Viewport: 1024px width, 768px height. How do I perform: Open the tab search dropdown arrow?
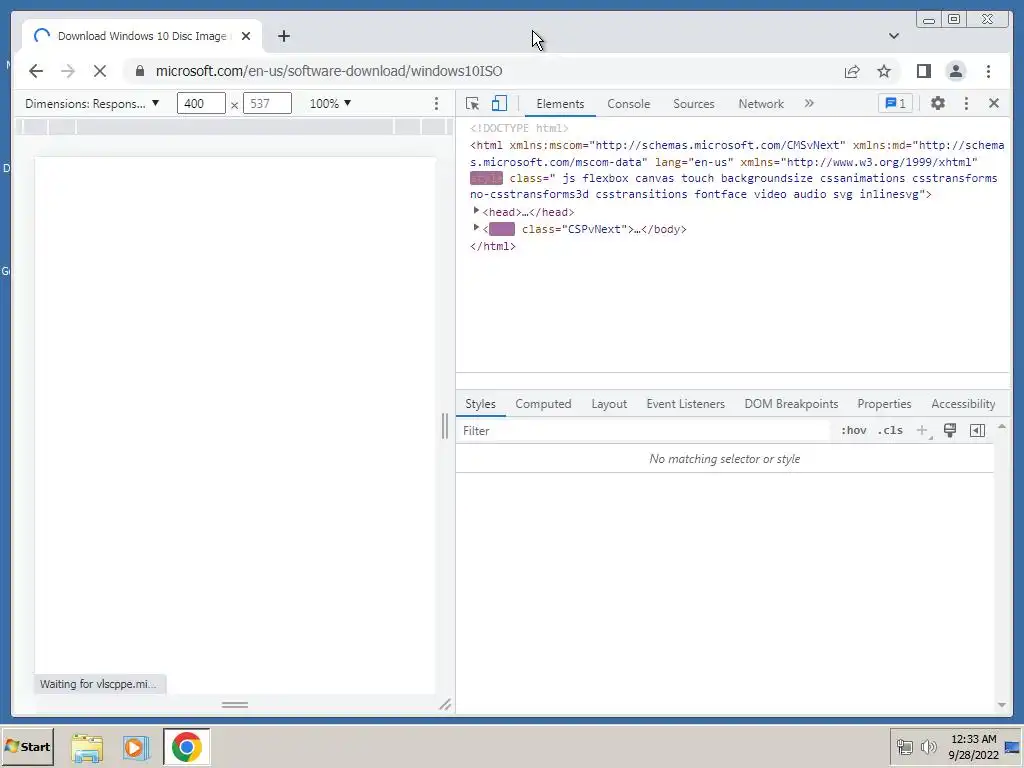tap(893, 36)
